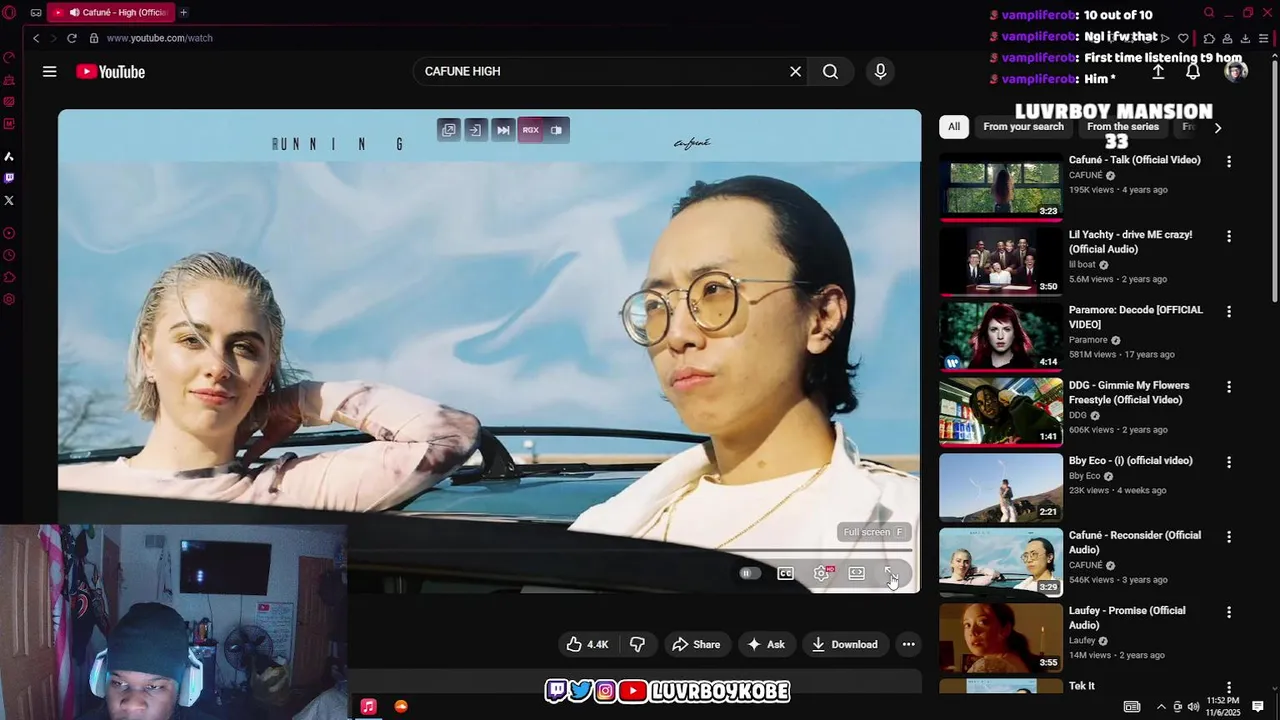Open player settings gear
Screen dimensions: 1280x720
[x=821, y=573]
